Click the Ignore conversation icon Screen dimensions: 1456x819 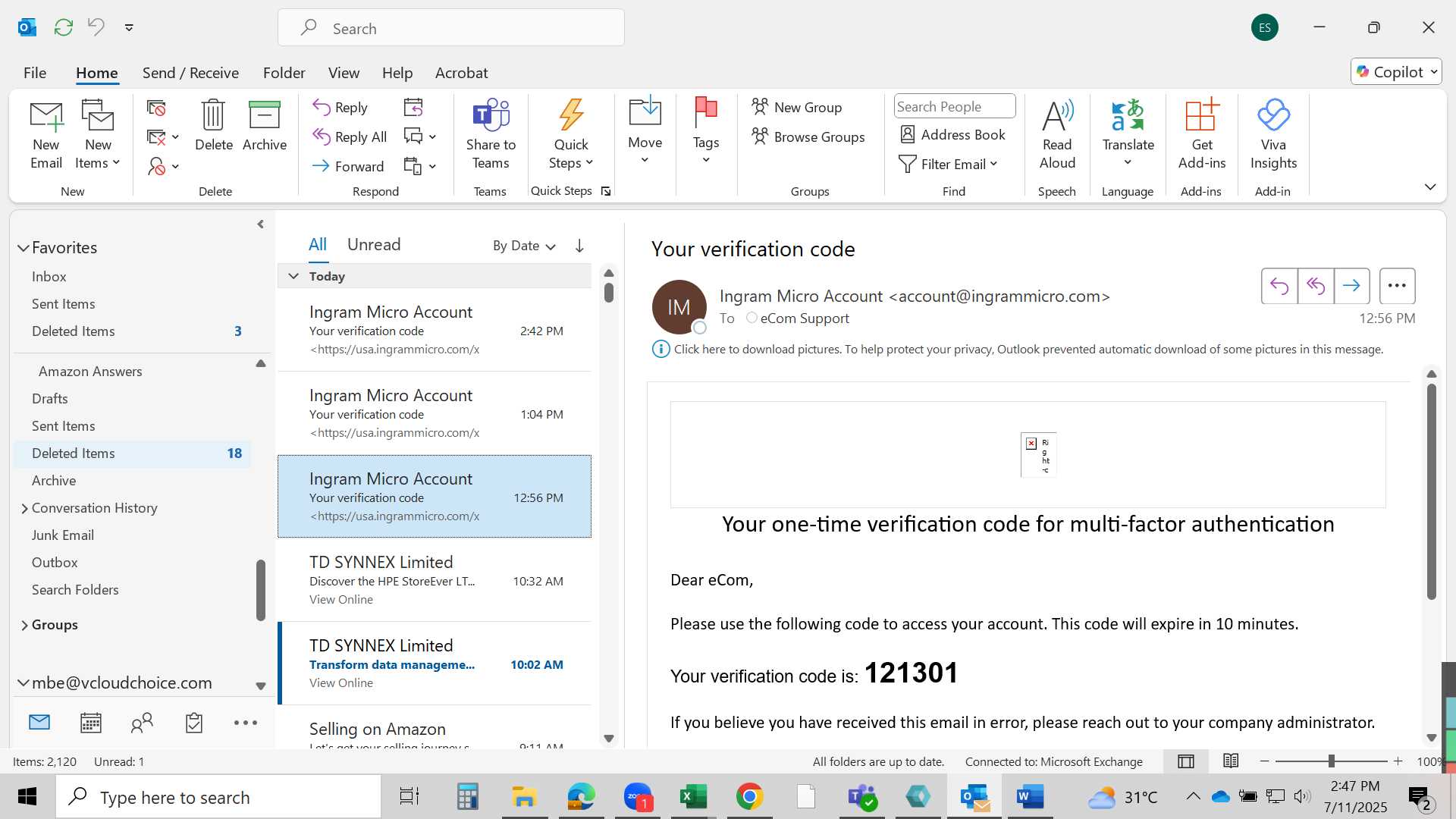156,108
